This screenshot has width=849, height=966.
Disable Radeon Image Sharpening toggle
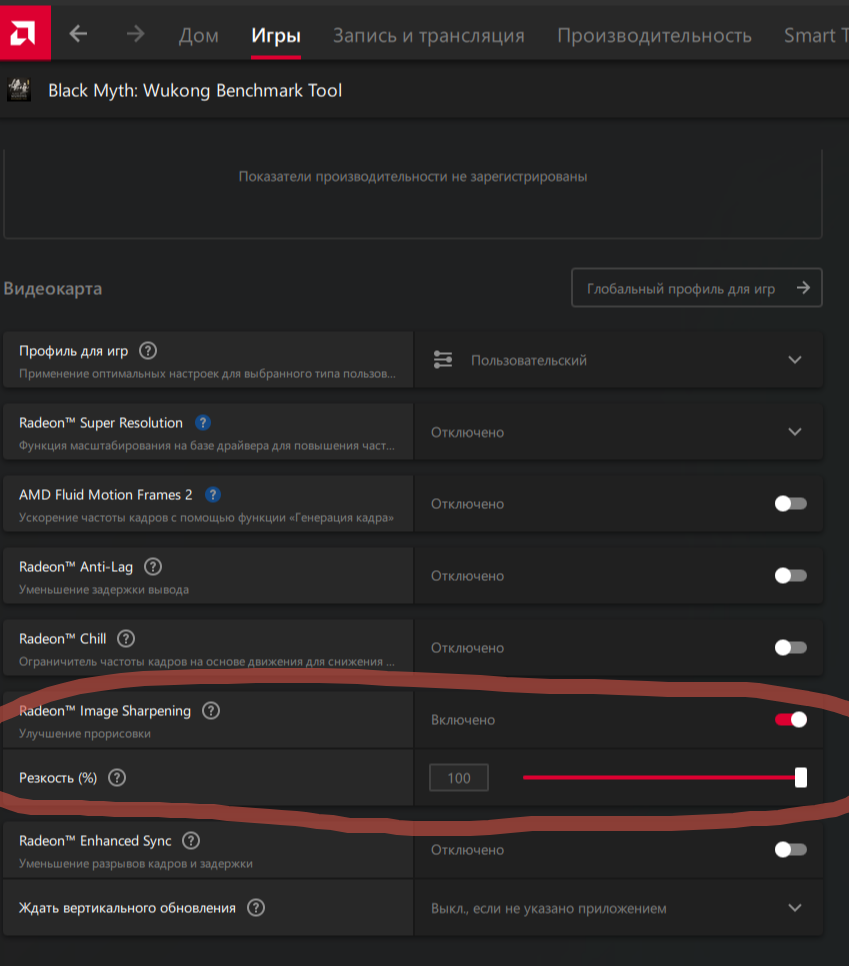tap(790, 720)
